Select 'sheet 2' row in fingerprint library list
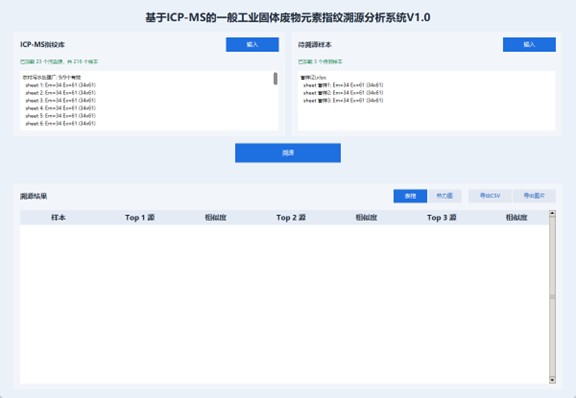 click(x=61, y=93)
